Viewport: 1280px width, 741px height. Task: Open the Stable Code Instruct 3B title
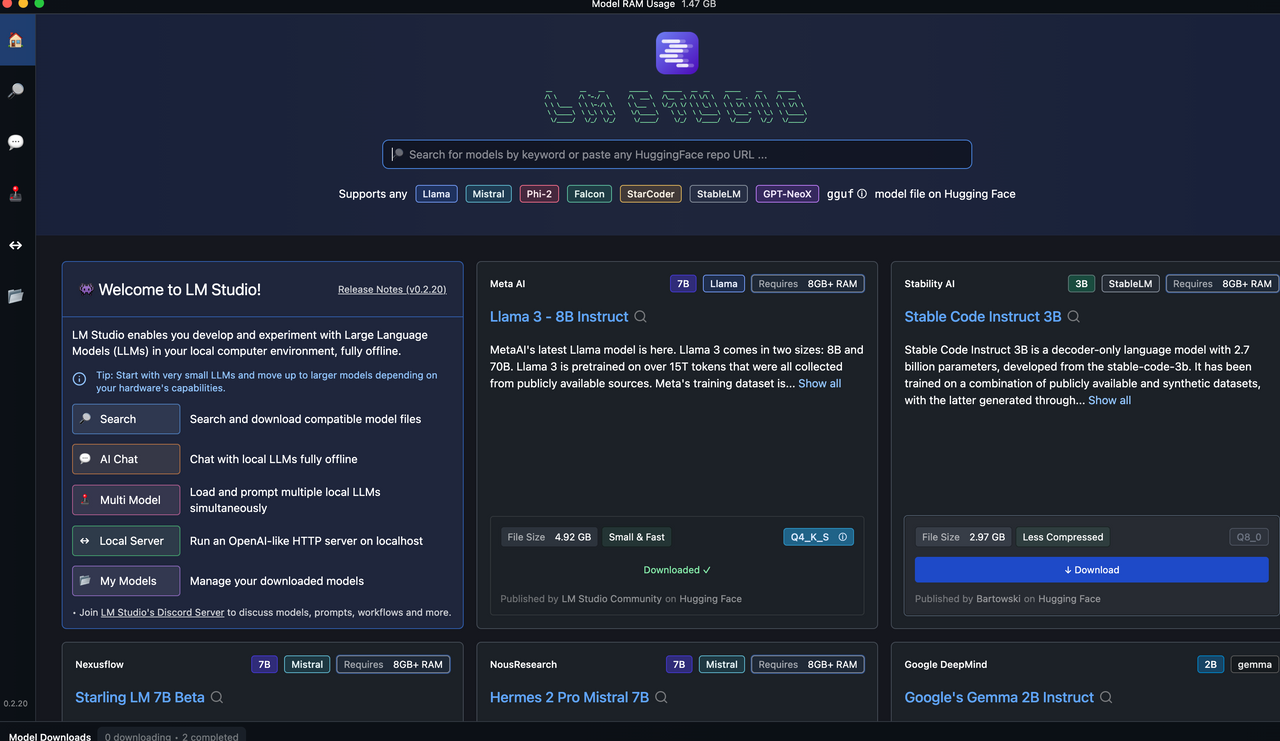(983, 317)
